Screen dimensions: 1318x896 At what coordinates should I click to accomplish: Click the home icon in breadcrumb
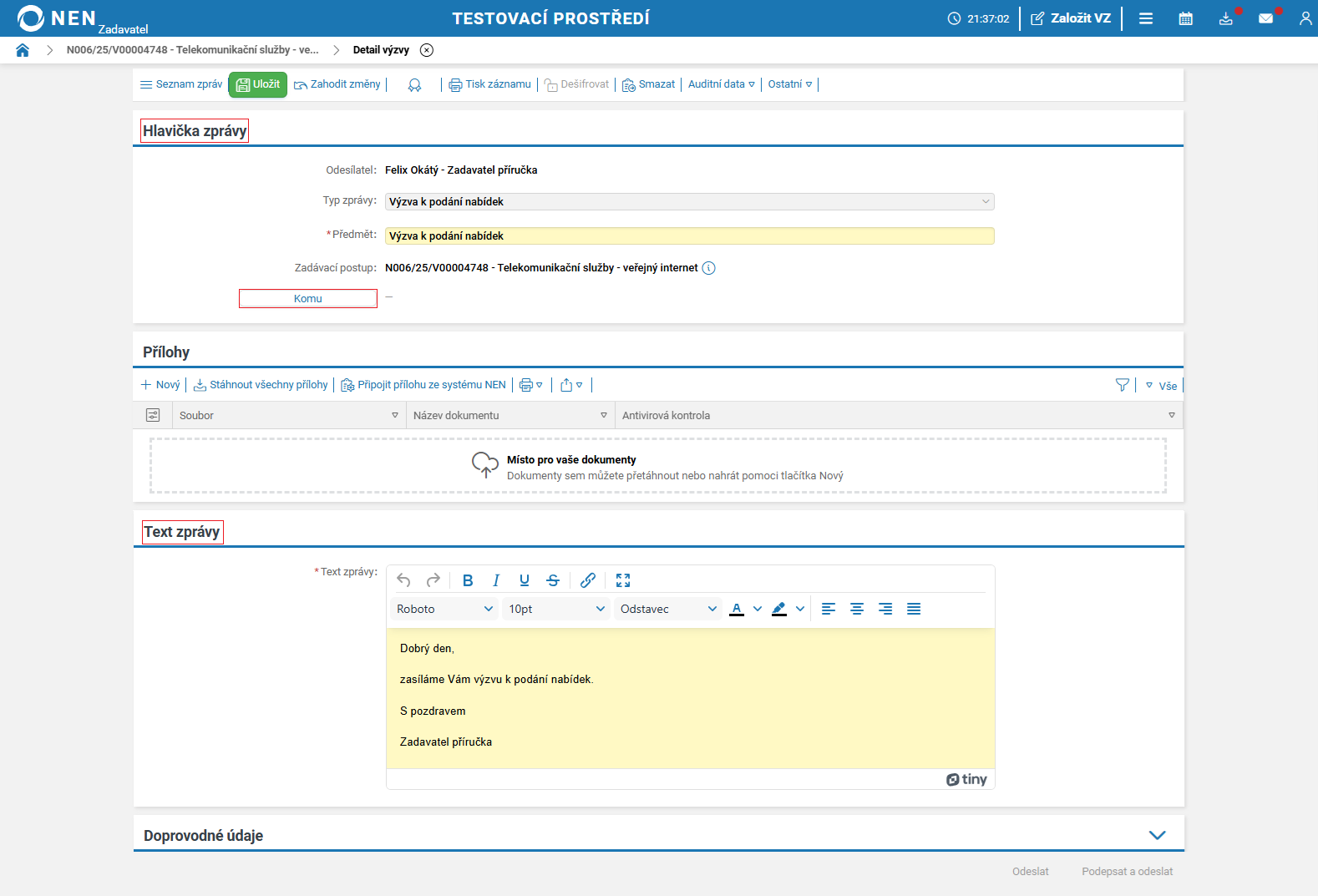pyautogui.click(x=23, y=50)
